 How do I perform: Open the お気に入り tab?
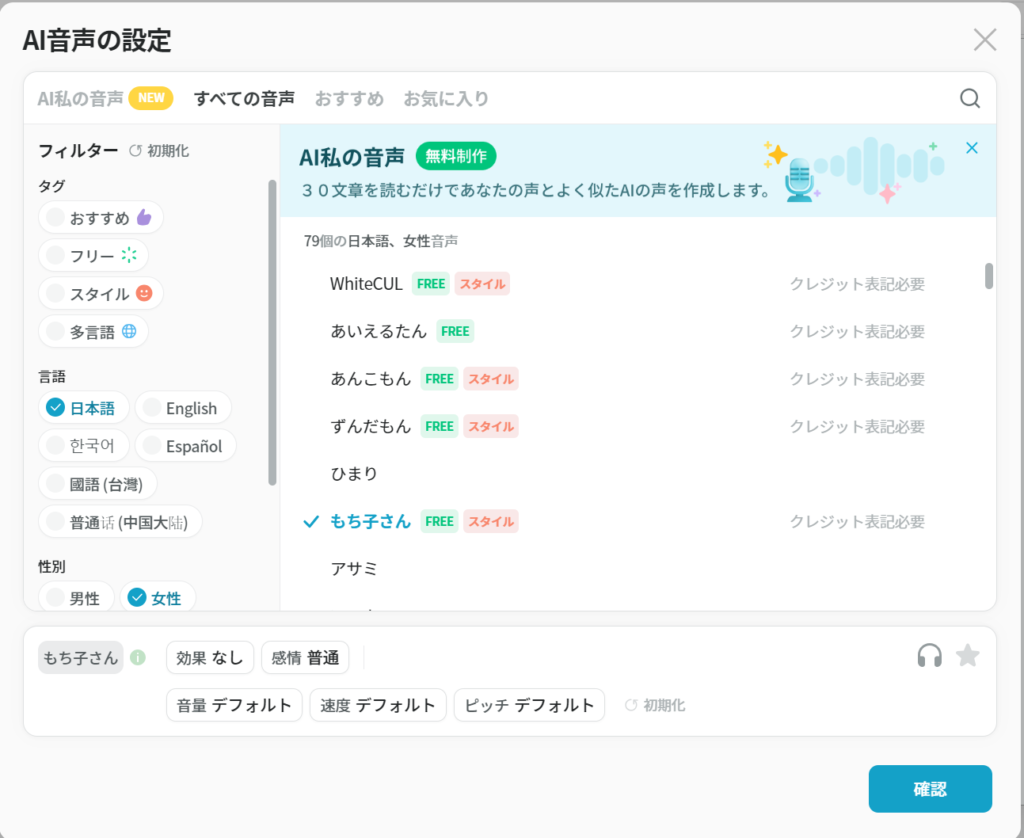click(446, 98)
